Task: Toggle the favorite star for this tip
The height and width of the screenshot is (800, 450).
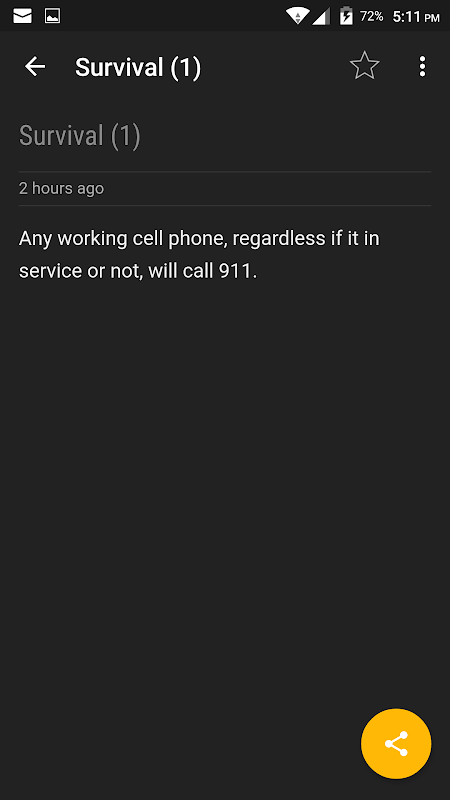Action: pyautogui.click(x=364, y=66)
